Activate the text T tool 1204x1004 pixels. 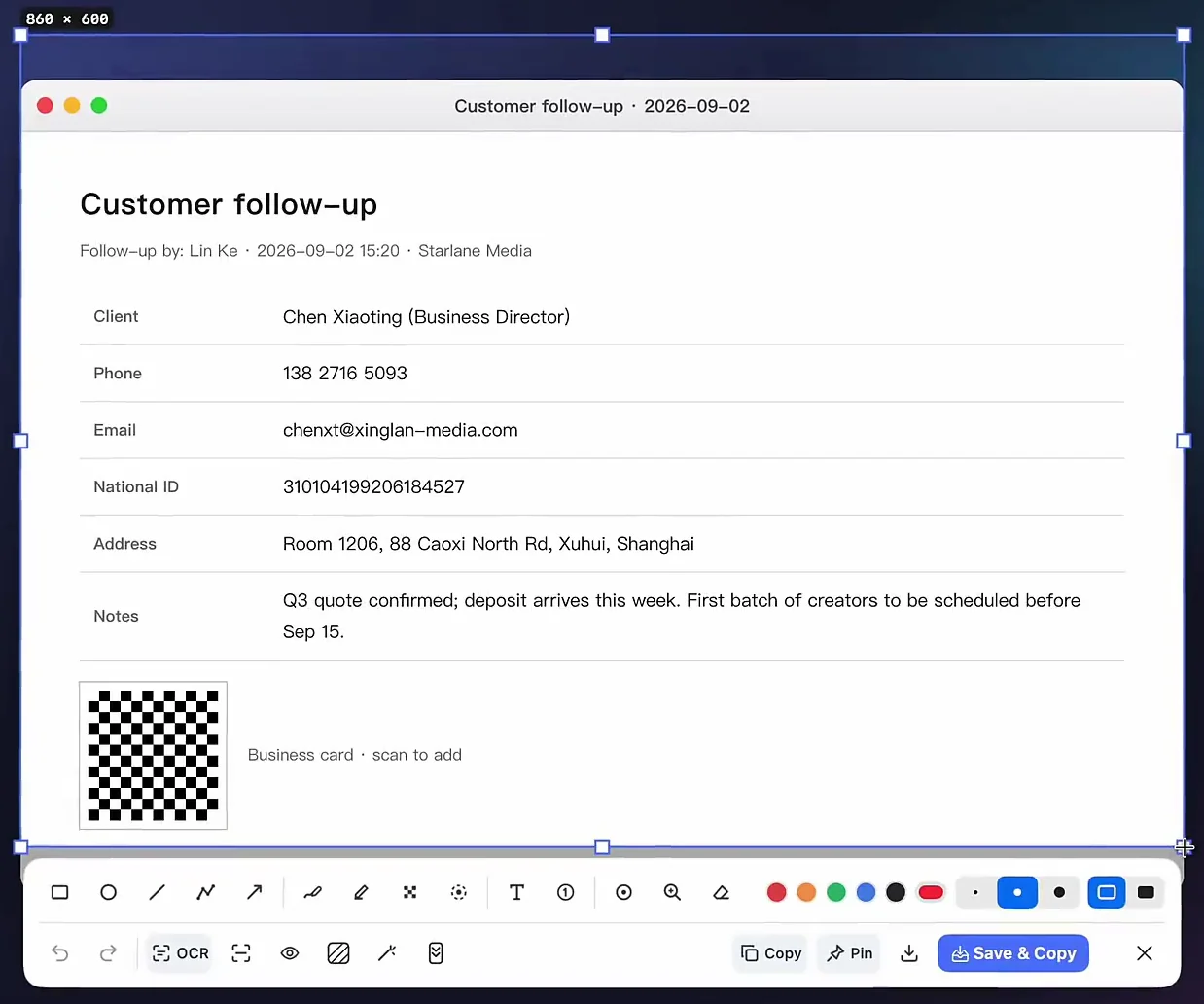coord(516,892)
